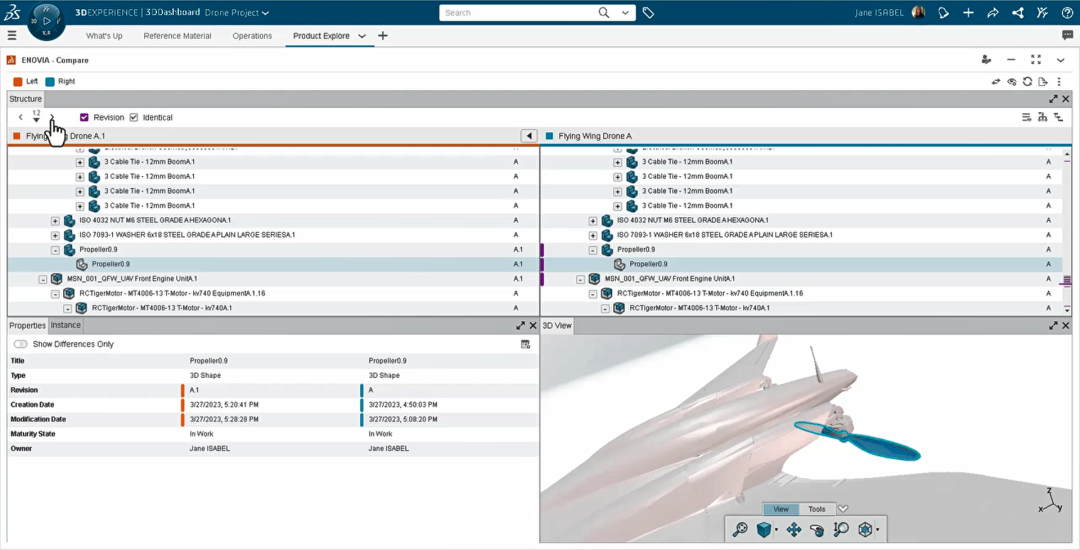
Task: Click the tree indent icon in Structure toolbar
Action: [x=1059, y=118]
